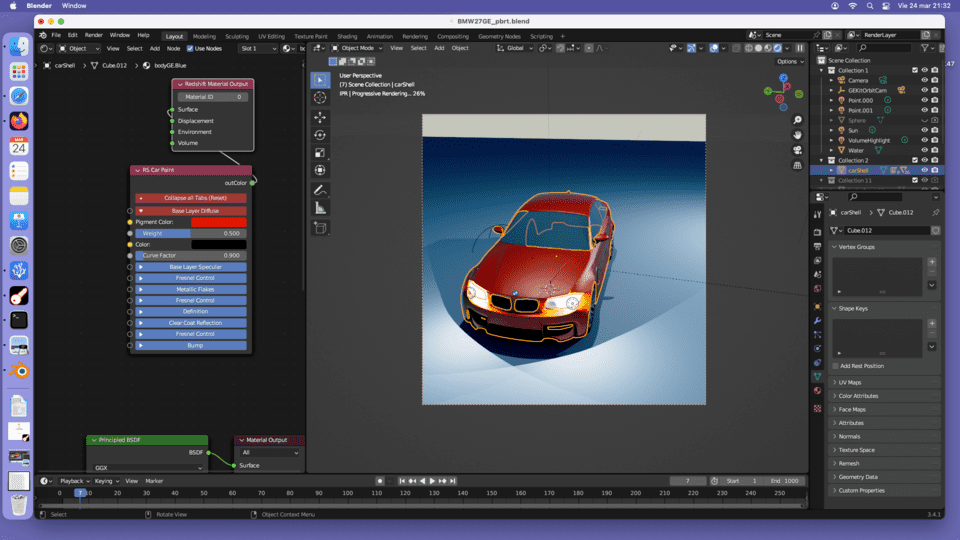Activate the Move tool
The image size is (960, 540).
pos(320,116)
